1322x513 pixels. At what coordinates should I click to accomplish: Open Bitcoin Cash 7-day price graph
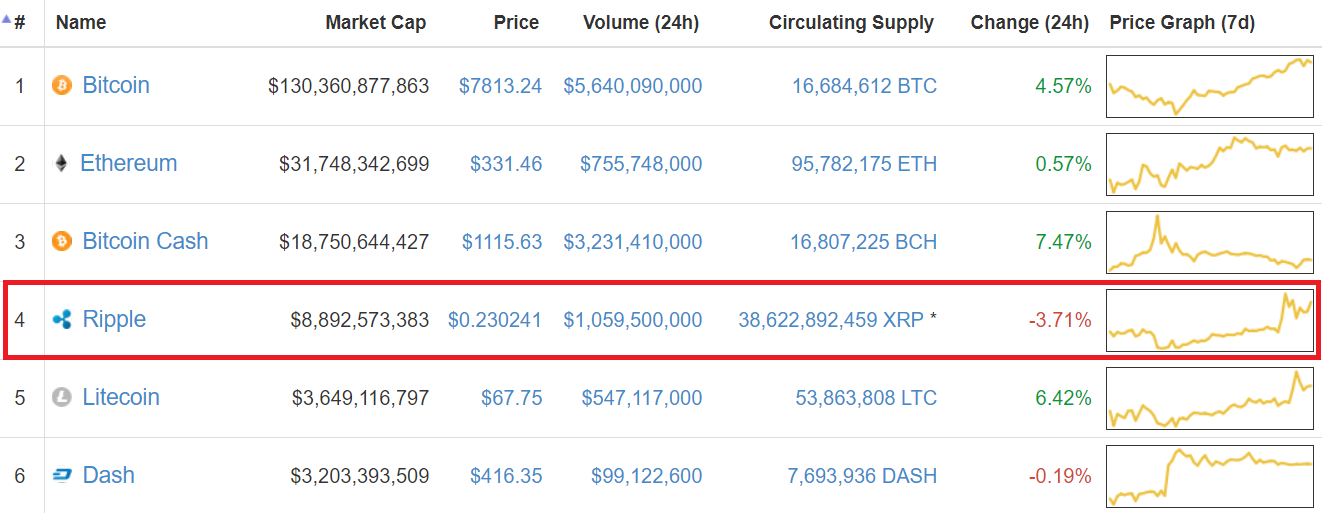point(1210,242)
